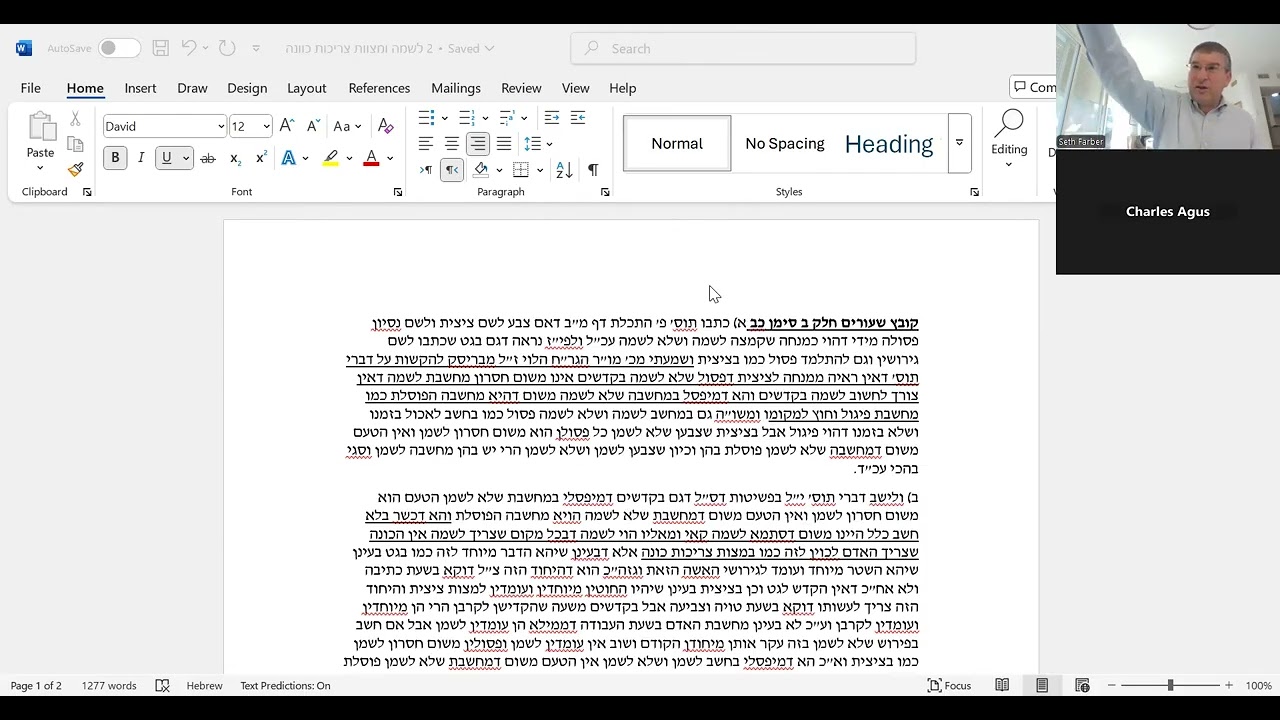Open Read Mode view in status bar
The height and width of the screenshot is (720, 1280).
pyautogui.click(x=1002, y=685)
